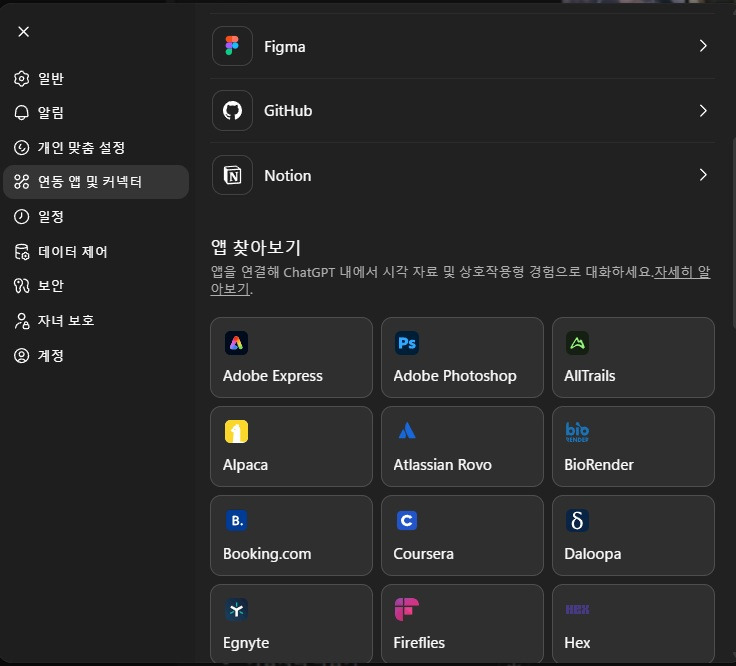736x666 pixels.
Task: Click the Fireflies app icon
Action: (406, 610)
